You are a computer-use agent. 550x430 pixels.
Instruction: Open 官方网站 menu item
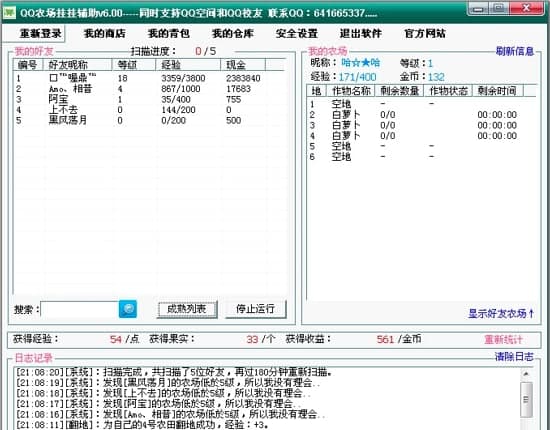click(425, 33)
